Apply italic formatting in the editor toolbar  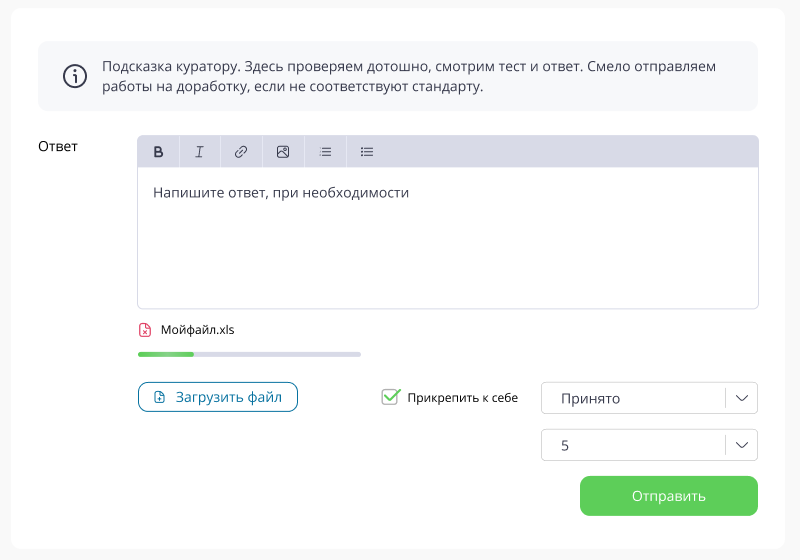tap(199, 151)
